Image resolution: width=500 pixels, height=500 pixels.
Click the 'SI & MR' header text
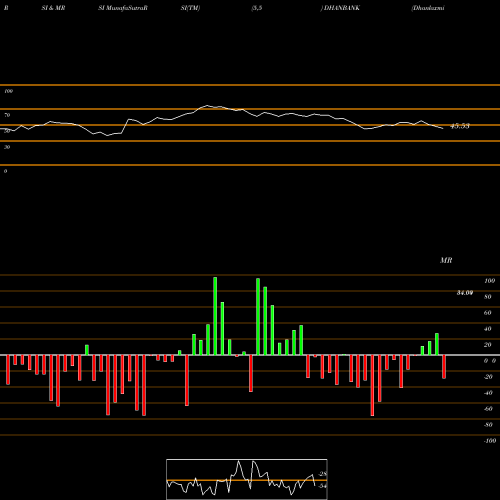53,8
